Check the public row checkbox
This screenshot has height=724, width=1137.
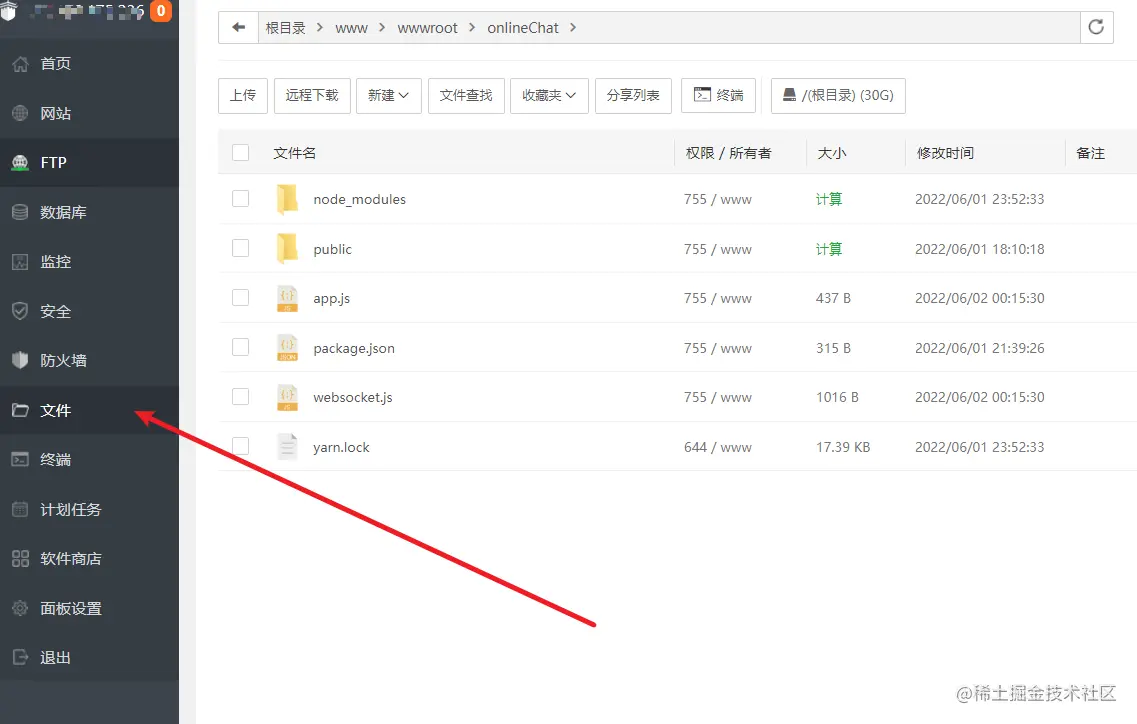241,248
